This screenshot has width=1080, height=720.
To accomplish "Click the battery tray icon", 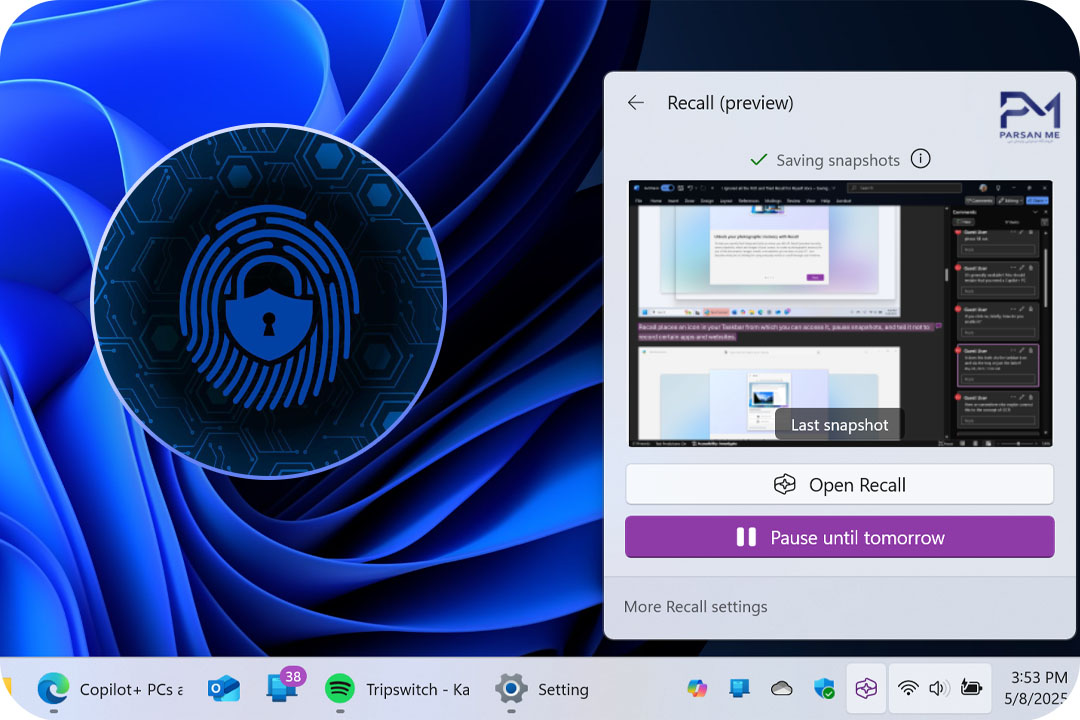I will tap(971, 688).
